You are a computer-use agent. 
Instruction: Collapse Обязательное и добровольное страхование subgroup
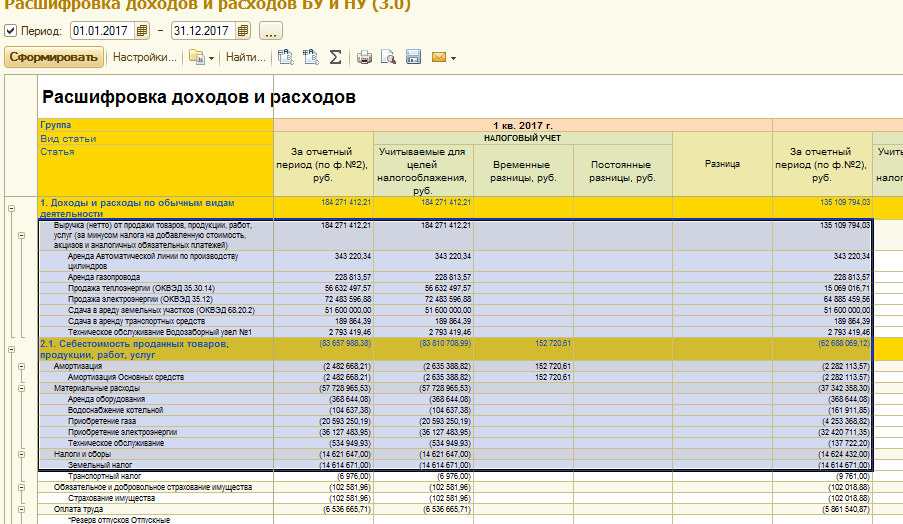(x=21, y=487)
